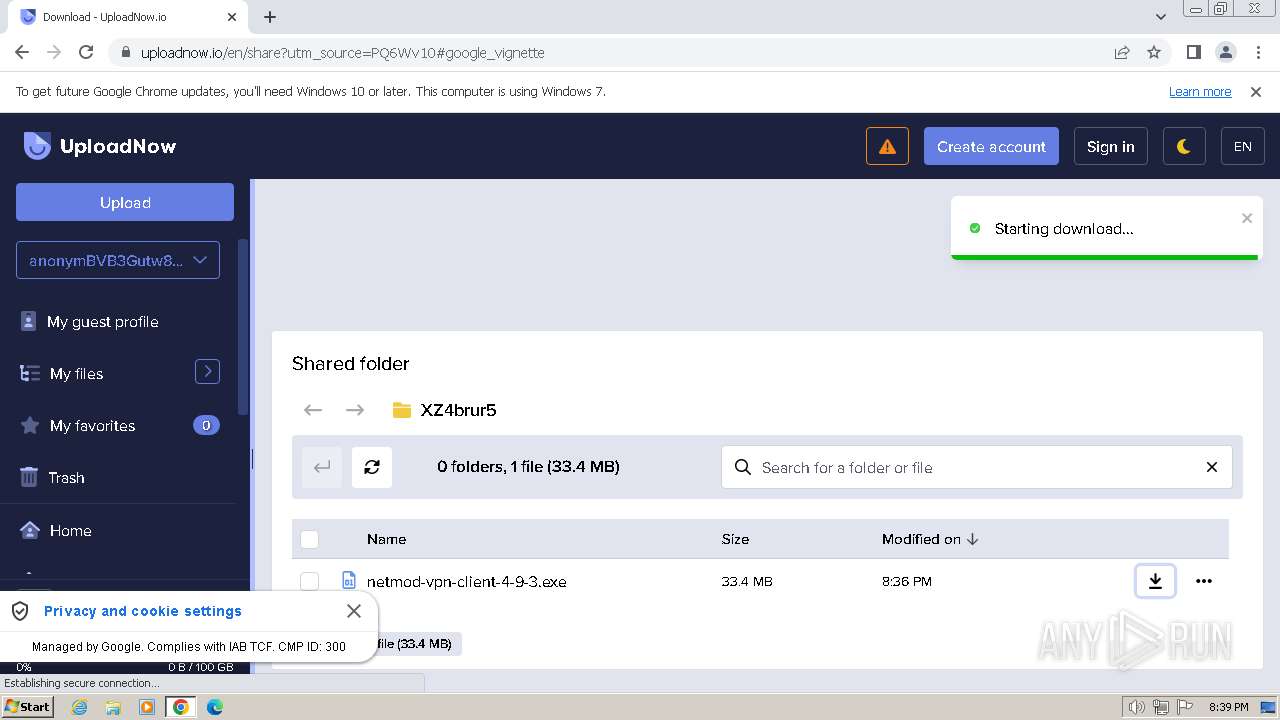This screenshot has height=720, width=1280.
Task: Sort by Modified on column
Action: point(930,539)
